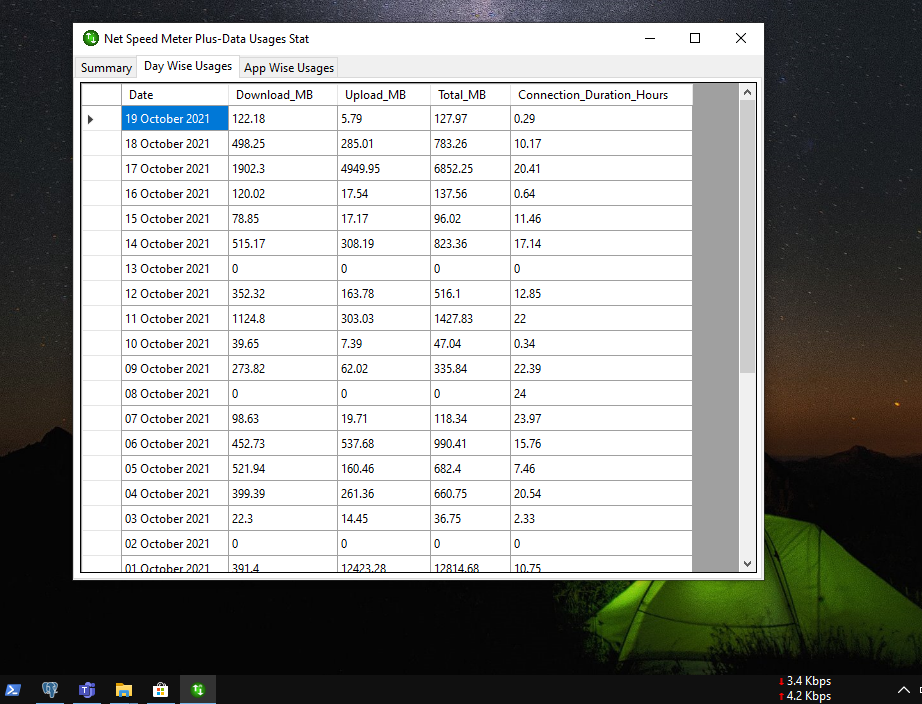Click the 3.4 Kbps tray speed indicator
This screenshot has height=704, width=922.
pyautogui.click(x=804, y=681)
